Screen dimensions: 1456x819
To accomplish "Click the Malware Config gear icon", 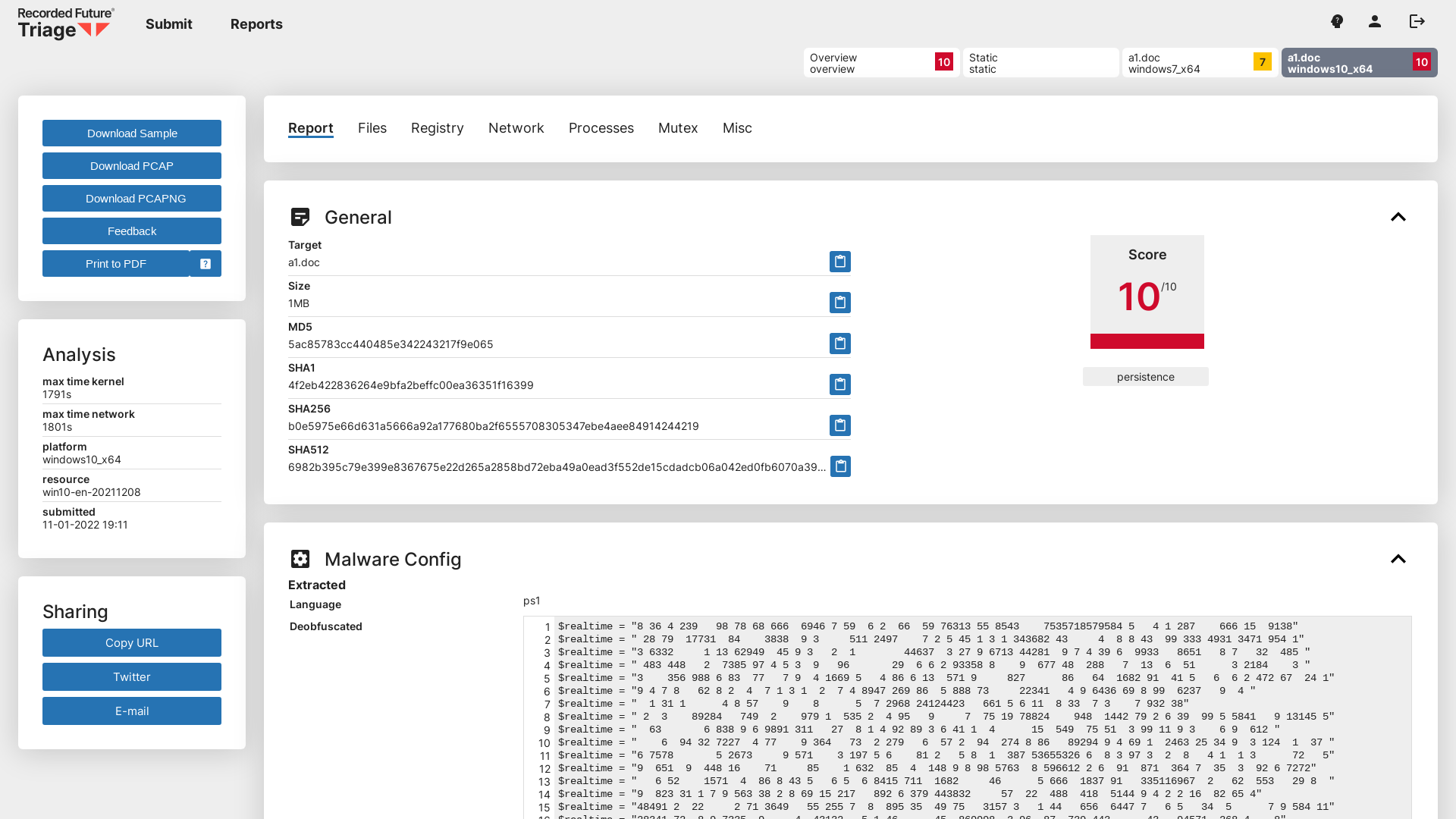I will point(300,559).
